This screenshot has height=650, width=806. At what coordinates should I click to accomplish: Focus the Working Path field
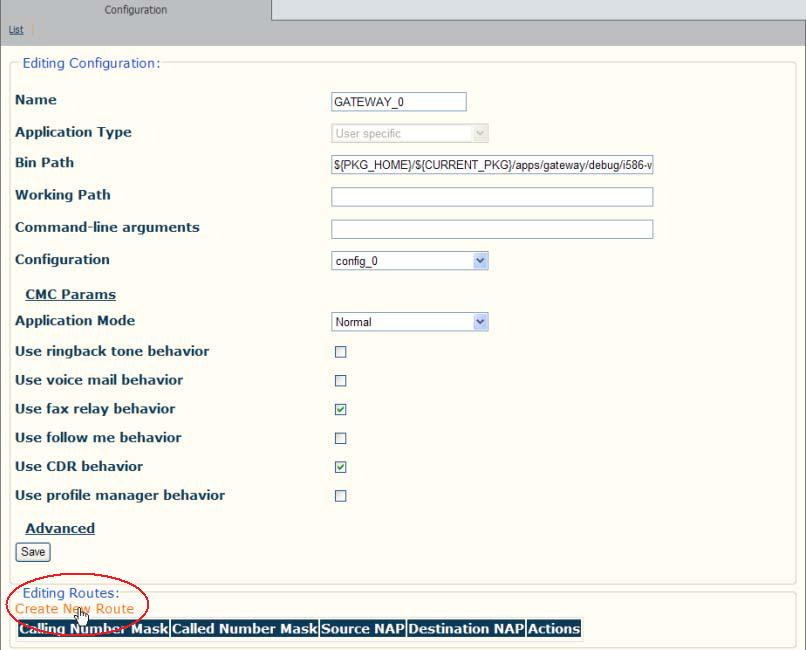click(x=492, y=197)
